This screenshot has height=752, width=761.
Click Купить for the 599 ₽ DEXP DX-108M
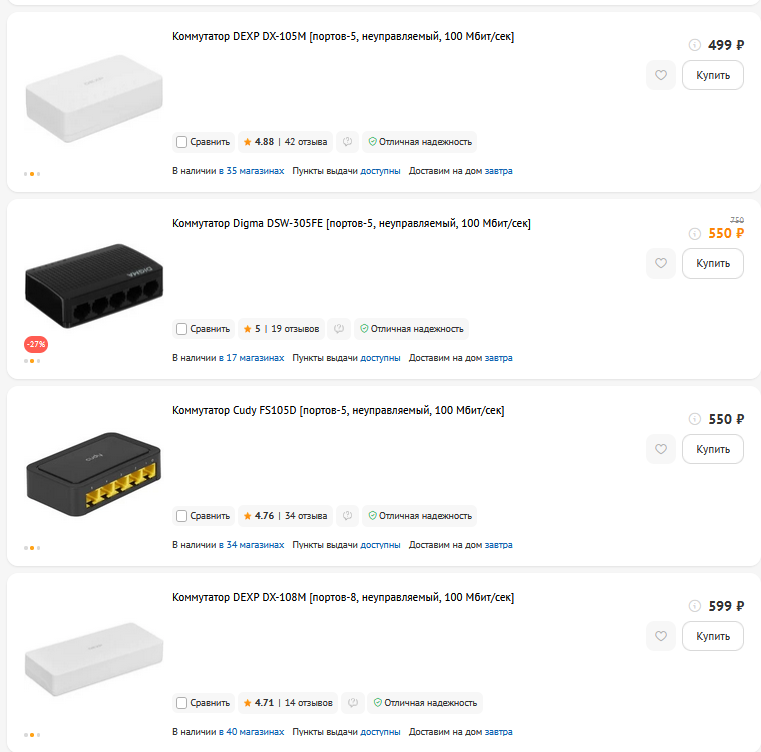712,636
